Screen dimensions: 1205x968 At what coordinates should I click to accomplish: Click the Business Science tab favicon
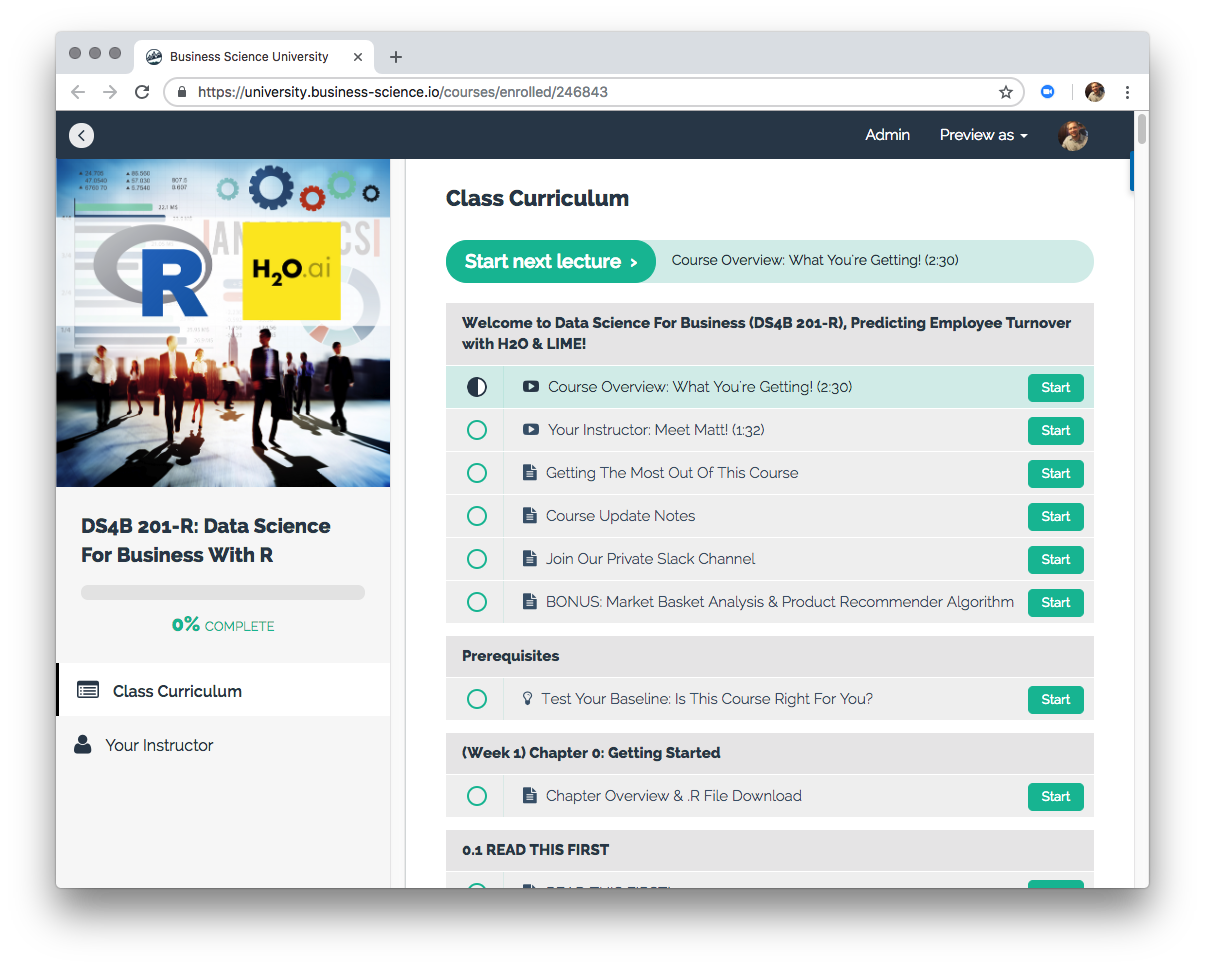tap(154, 57)
